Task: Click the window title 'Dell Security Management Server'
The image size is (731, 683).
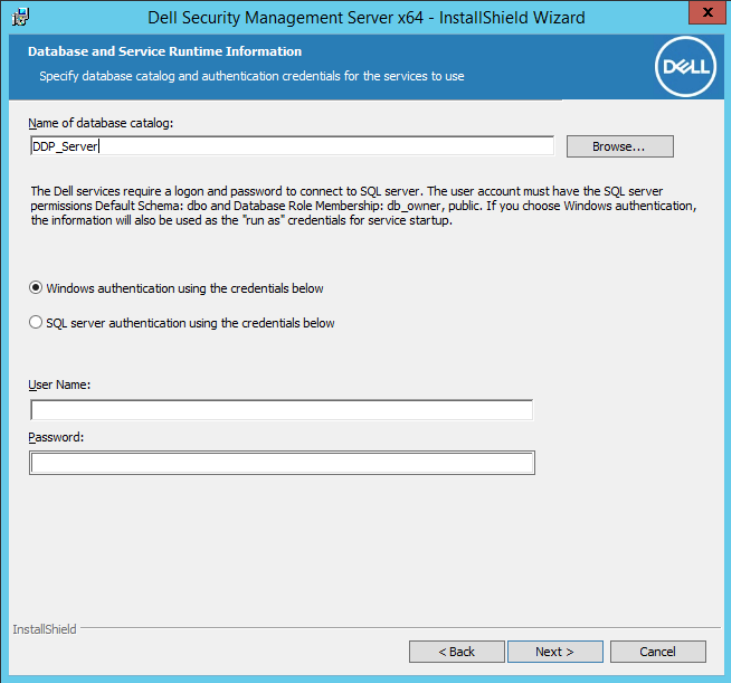Action: [x=366, y=18]
